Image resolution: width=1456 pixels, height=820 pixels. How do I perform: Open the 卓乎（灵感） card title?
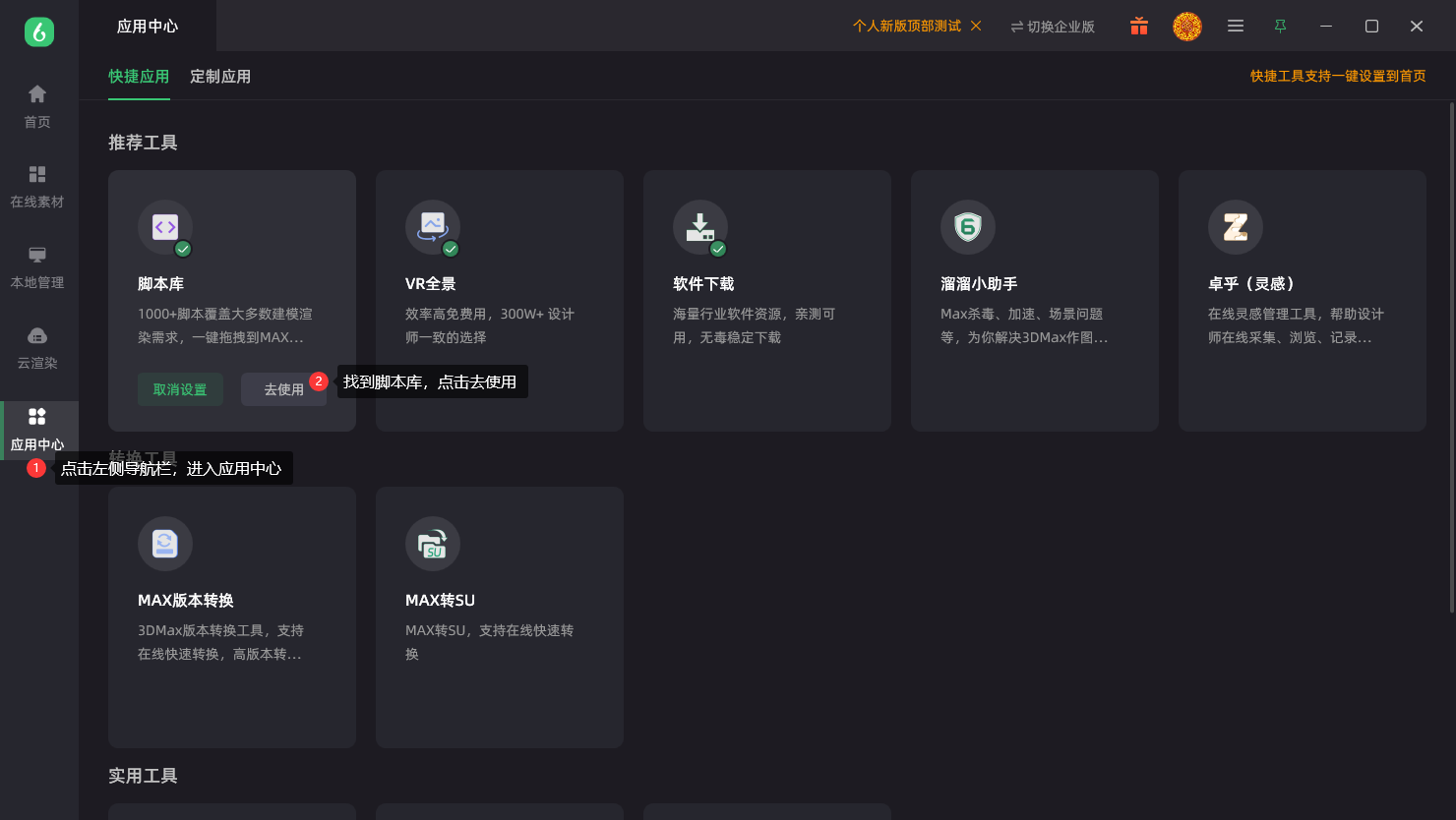(x=1254, y=284)
